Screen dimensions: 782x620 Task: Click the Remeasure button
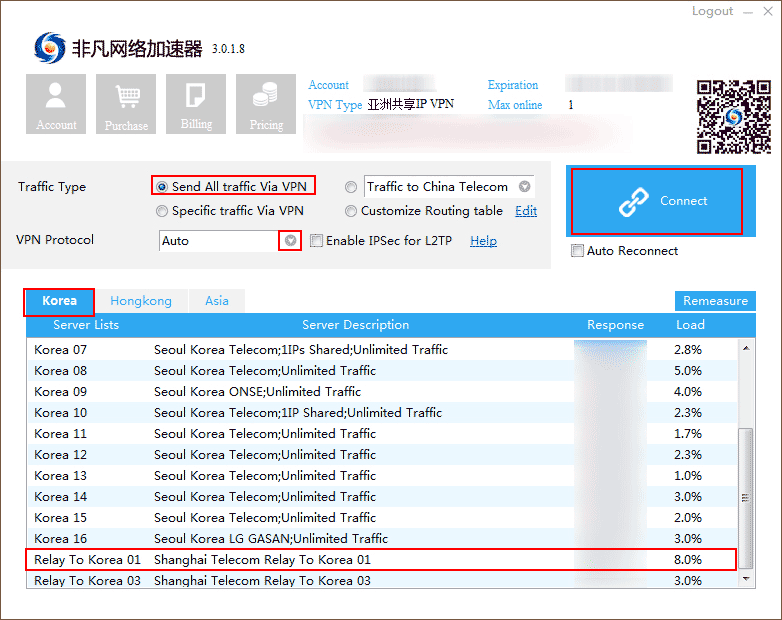[715, 301]
